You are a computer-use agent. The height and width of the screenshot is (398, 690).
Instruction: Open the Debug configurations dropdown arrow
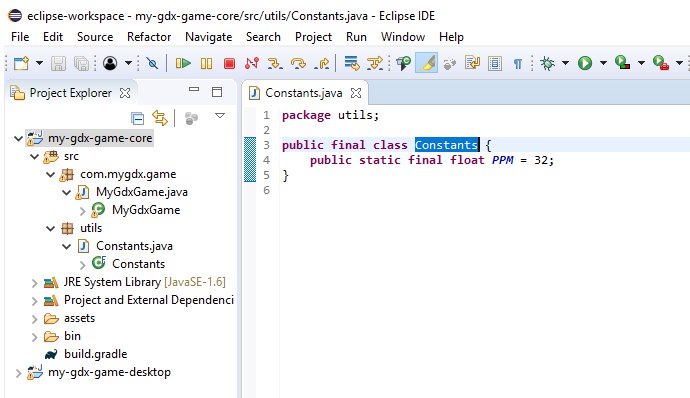[565, 63]
